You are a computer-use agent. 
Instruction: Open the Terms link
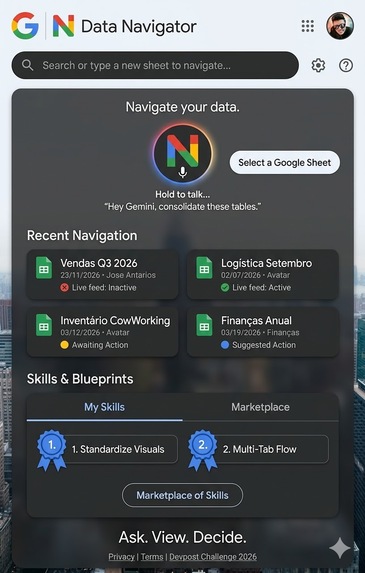(152, 557)
